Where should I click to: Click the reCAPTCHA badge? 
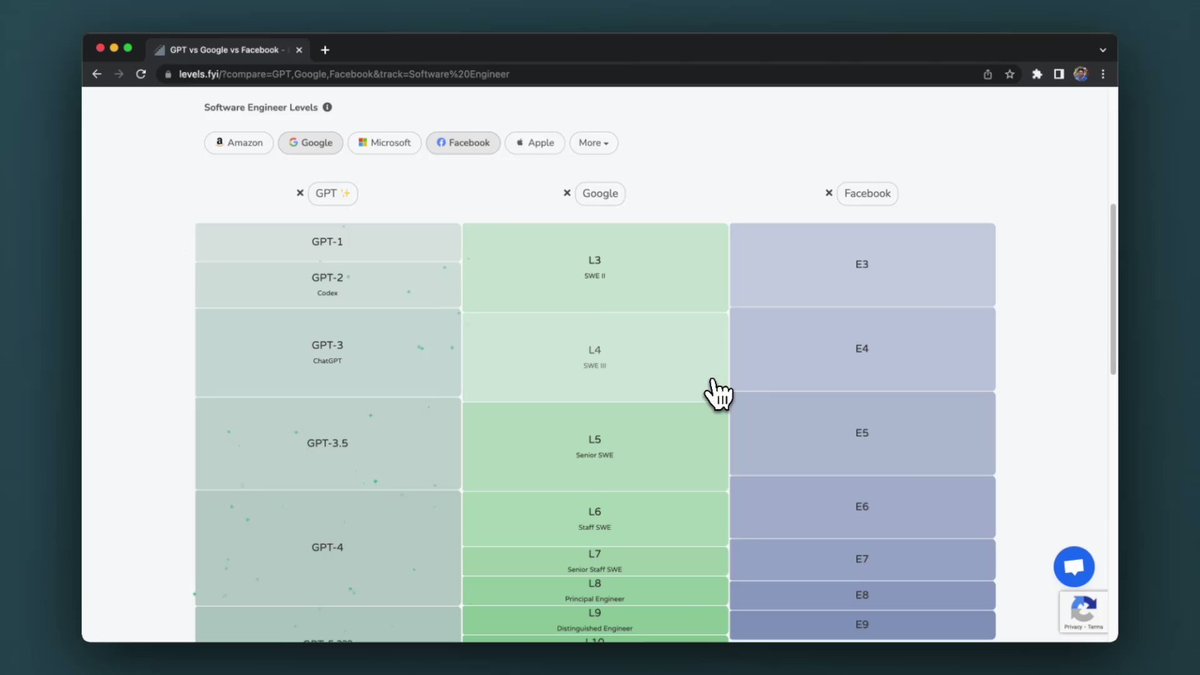point(1084,612)
